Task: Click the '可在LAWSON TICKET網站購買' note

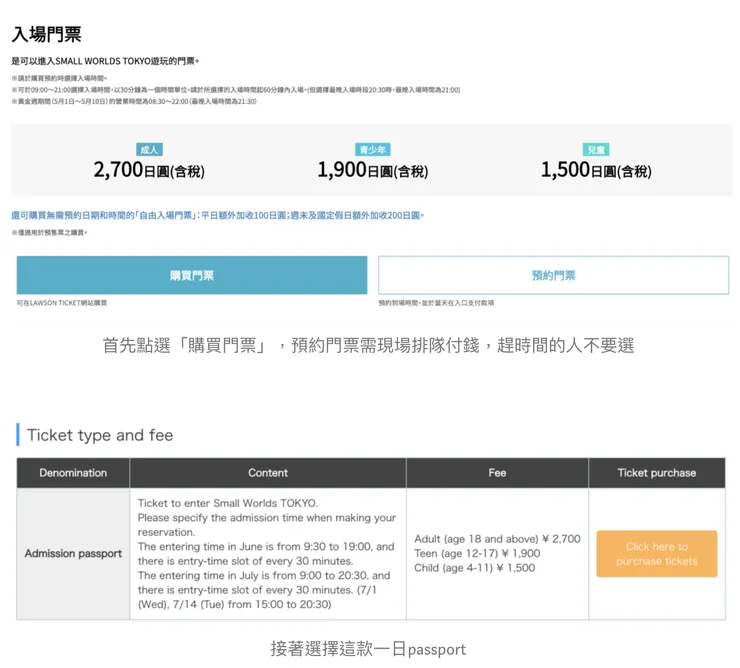Action: (x=62, y=303)
